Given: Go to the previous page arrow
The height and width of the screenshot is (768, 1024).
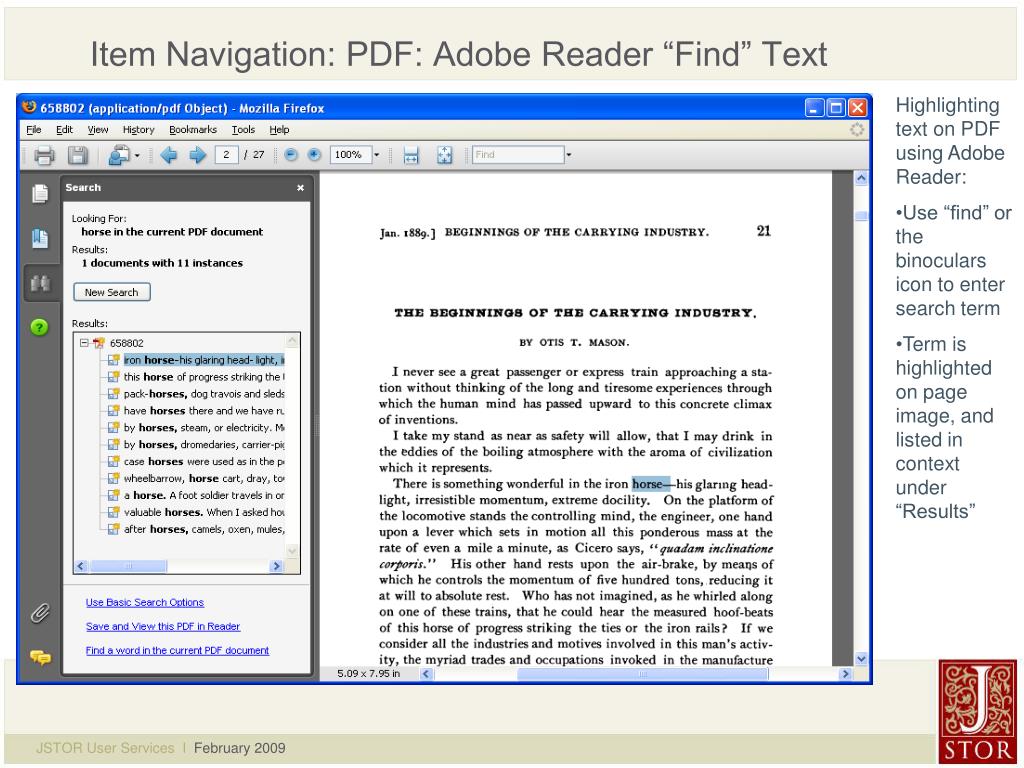Looking at the screenshot, I should (169, 155).
